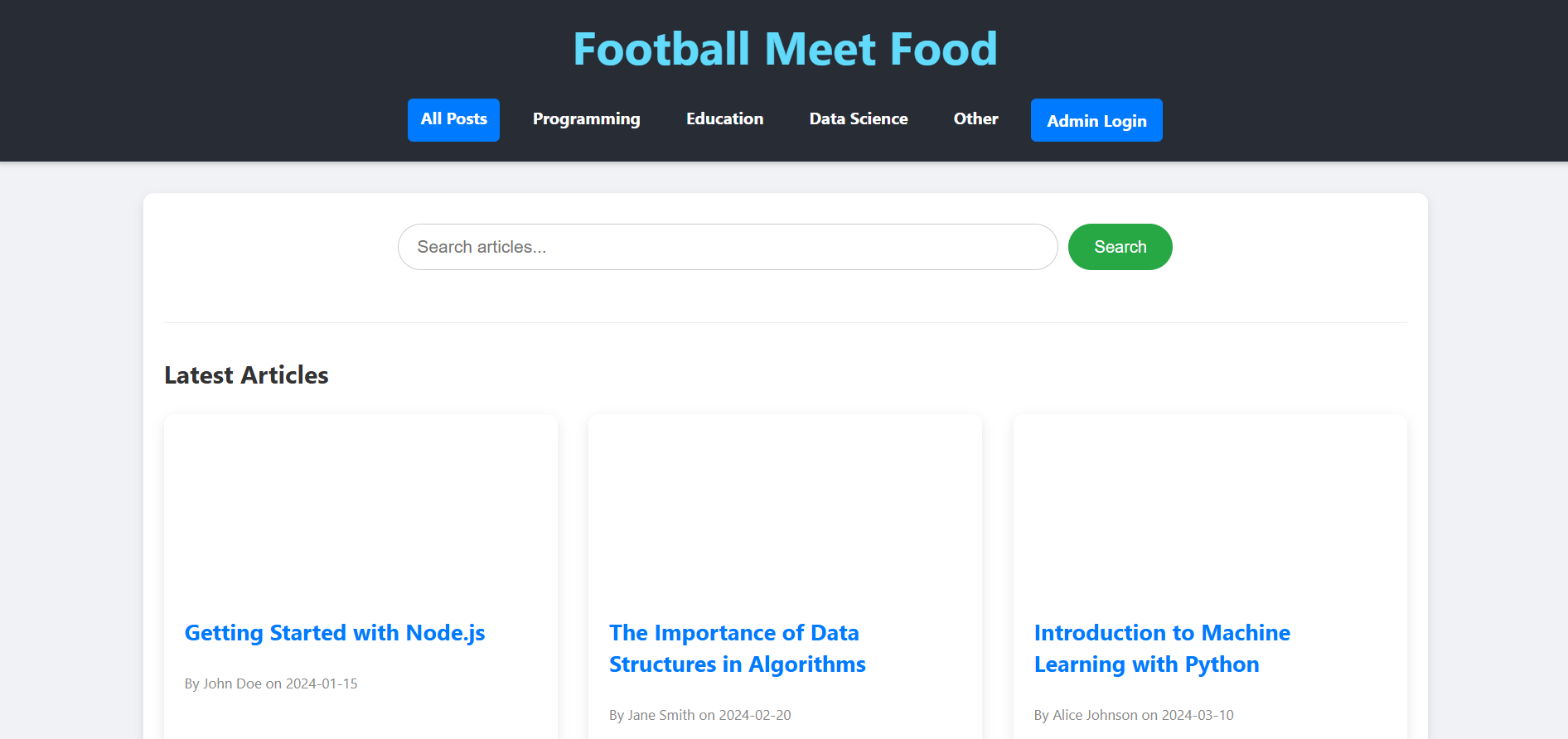Switch to the Education category

724,119
